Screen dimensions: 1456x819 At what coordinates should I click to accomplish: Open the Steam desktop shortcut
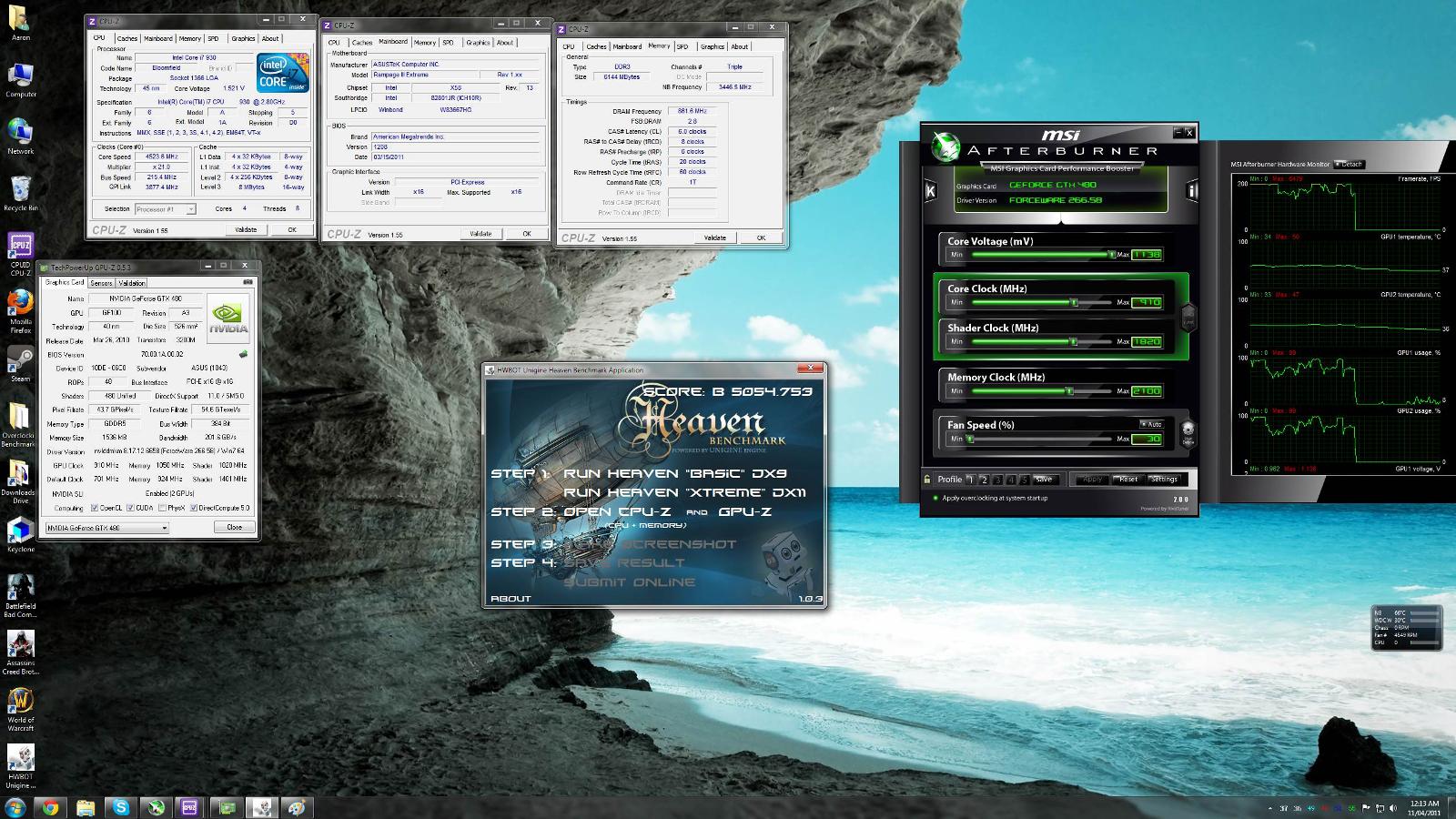tap(20, 364)
